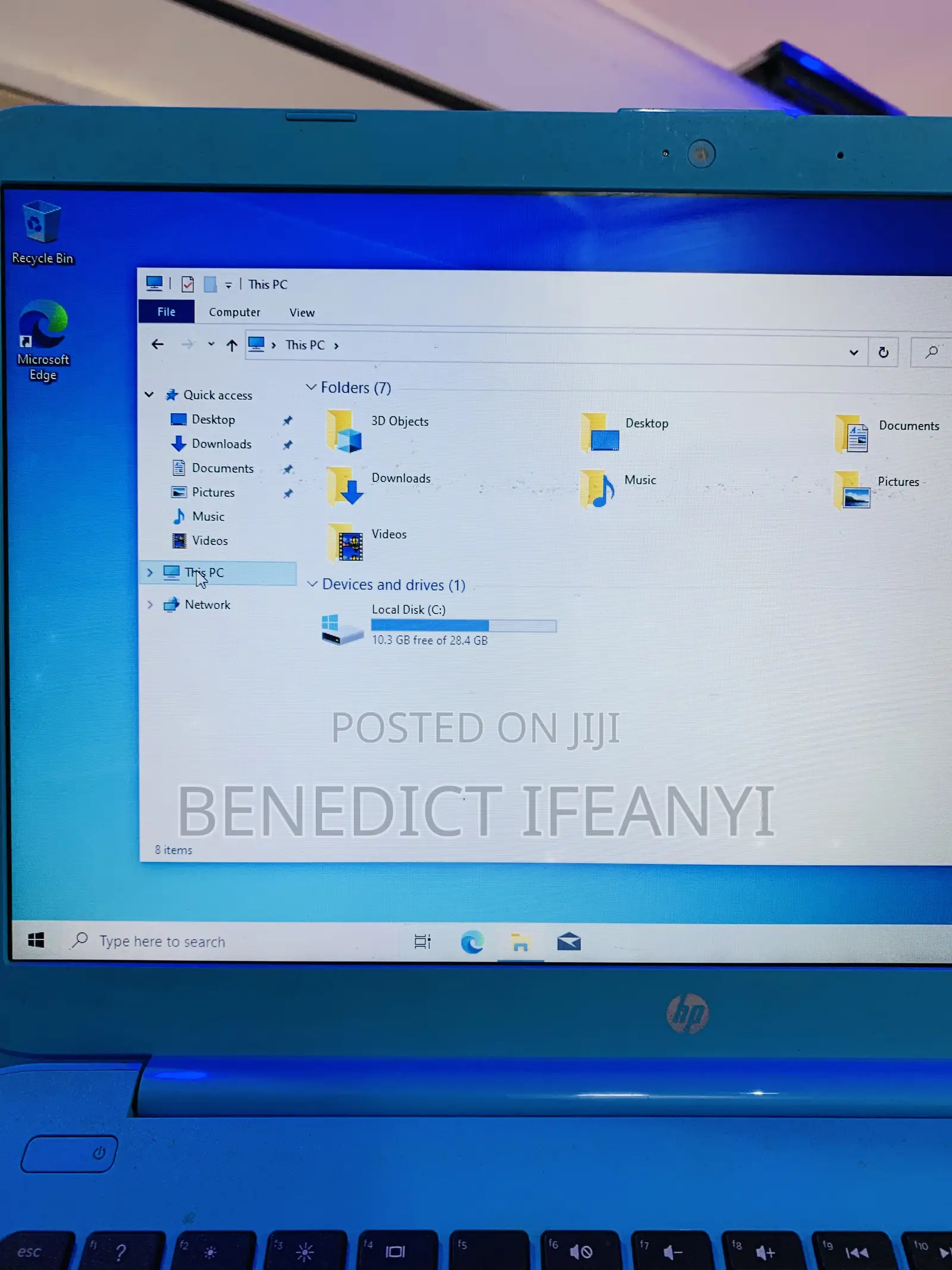Image resolution: width=952 pixels, height=1270 pixels.
Task: Go back with the Back arrow
Action: point(157,344)
